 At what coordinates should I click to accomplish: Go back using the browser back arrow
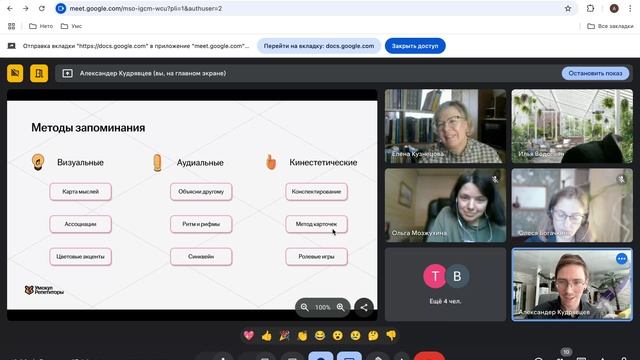coord(10,8)
